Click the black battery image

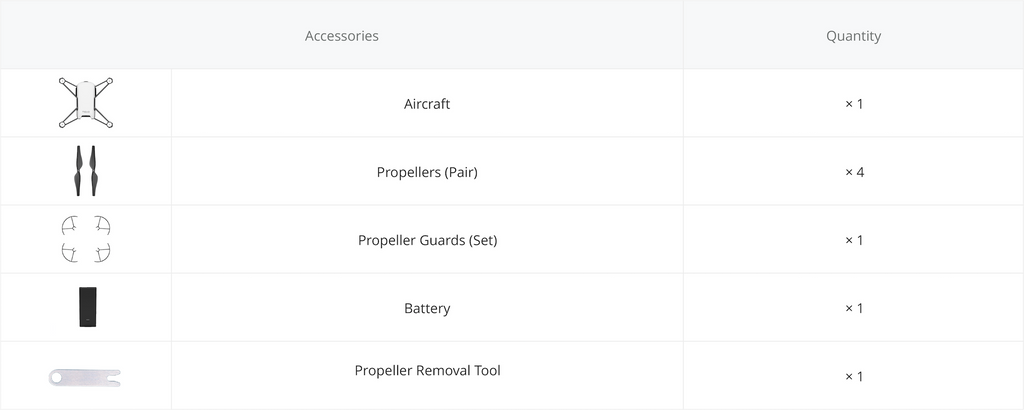pos(86,307)
